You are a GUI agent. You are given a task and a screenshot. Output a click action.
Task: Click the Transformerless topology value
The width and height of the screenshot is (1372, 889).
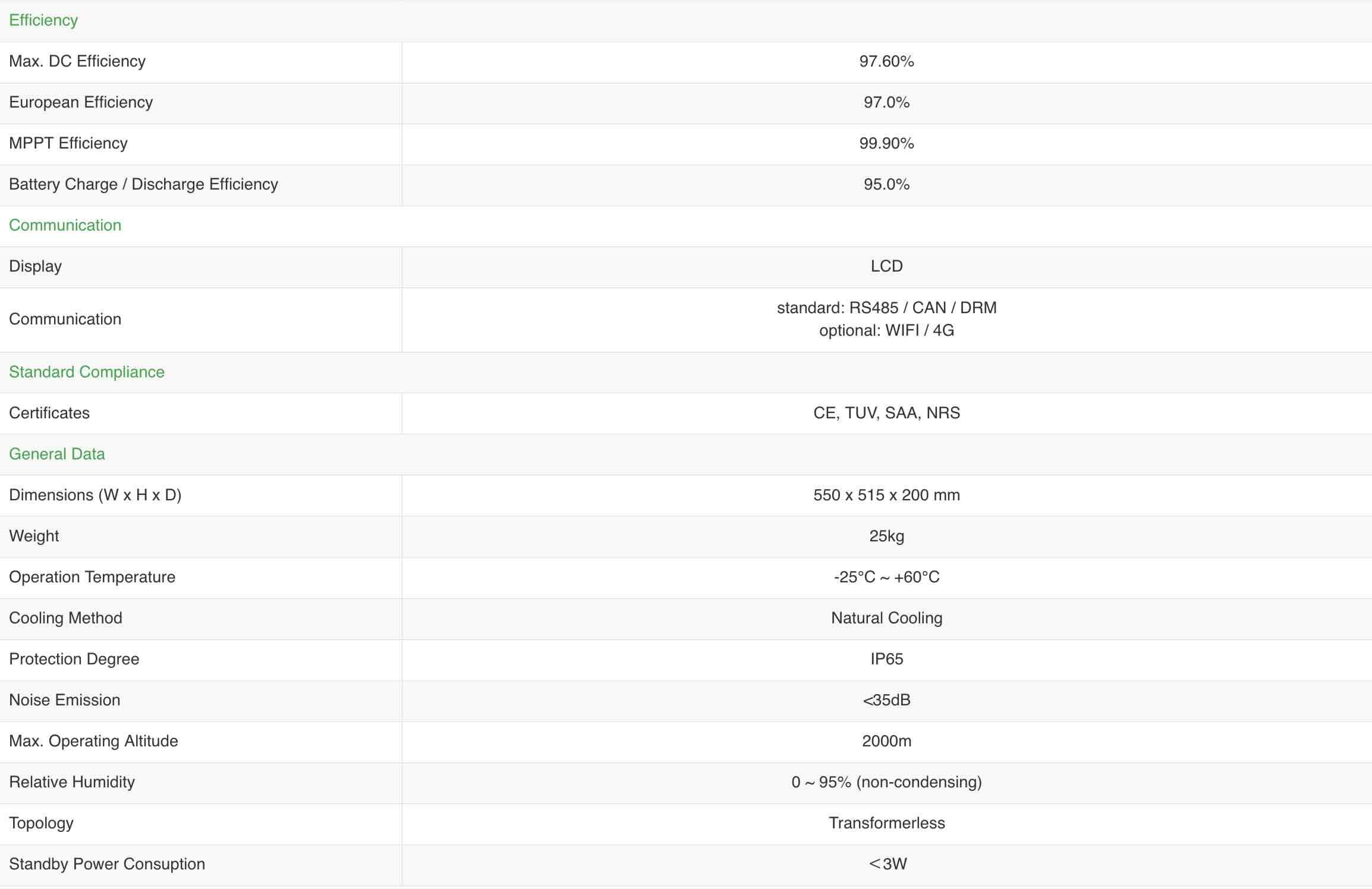pos(886,823)
